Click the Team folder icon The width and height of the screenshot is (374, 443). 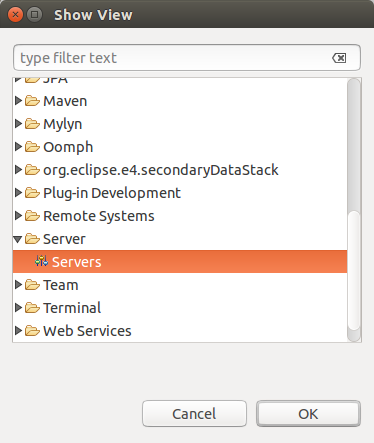[32, 285]
